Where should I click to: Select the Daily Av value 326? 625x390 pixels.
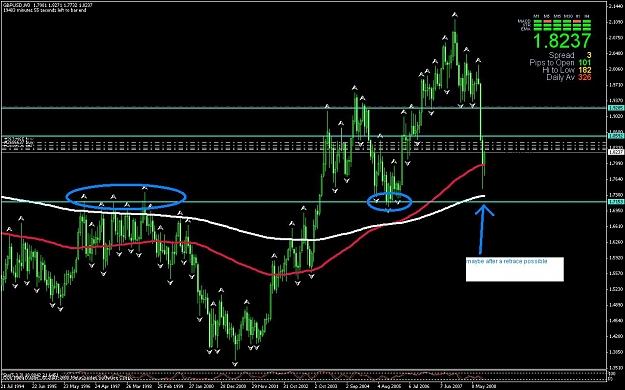[x=585, y=77]
